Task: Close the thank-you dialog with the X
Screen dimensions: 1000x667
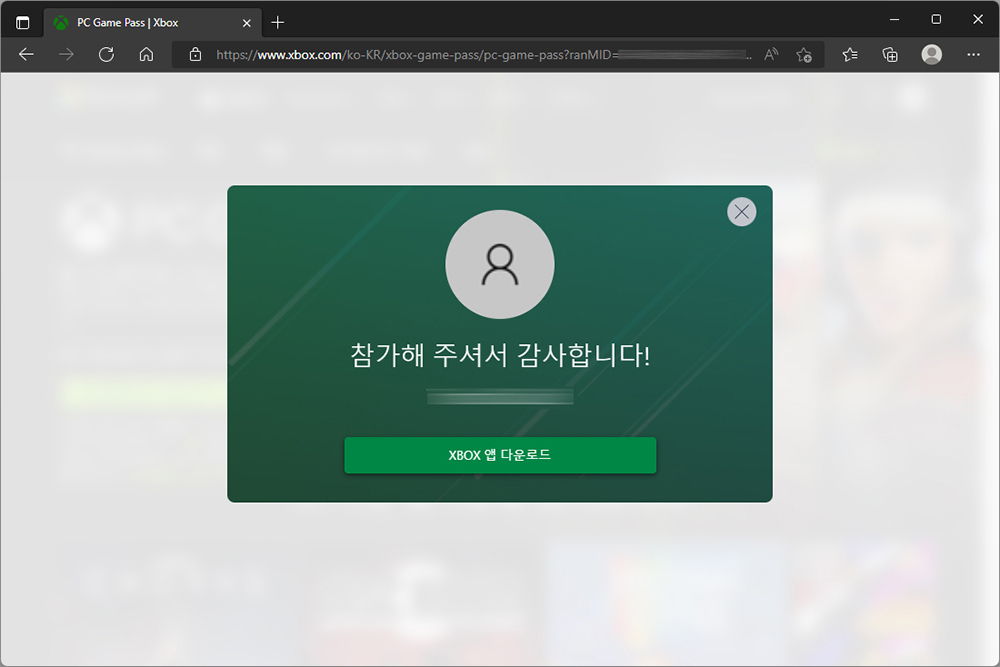Action: click(741, 212)
